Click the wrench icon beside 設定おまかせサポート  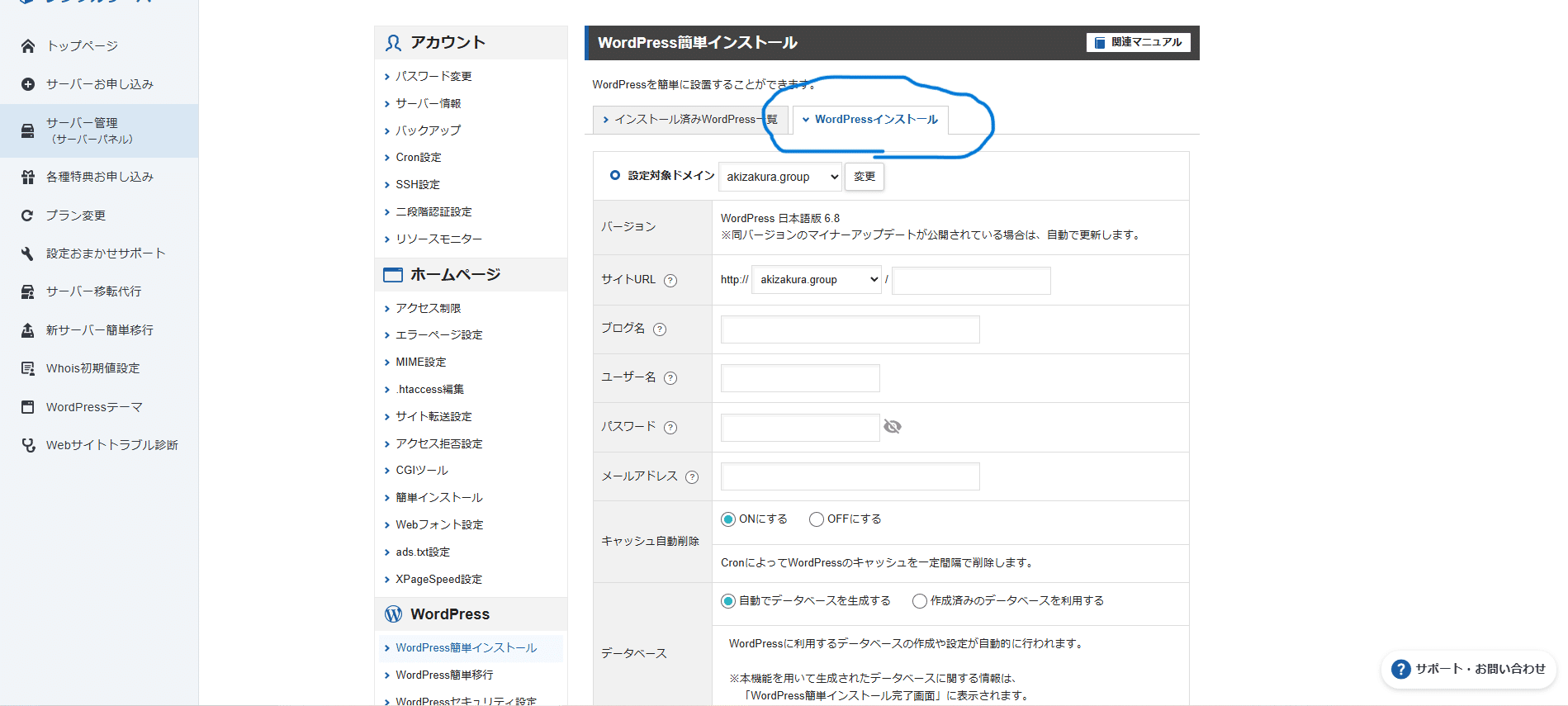click(x=28, y=253)
